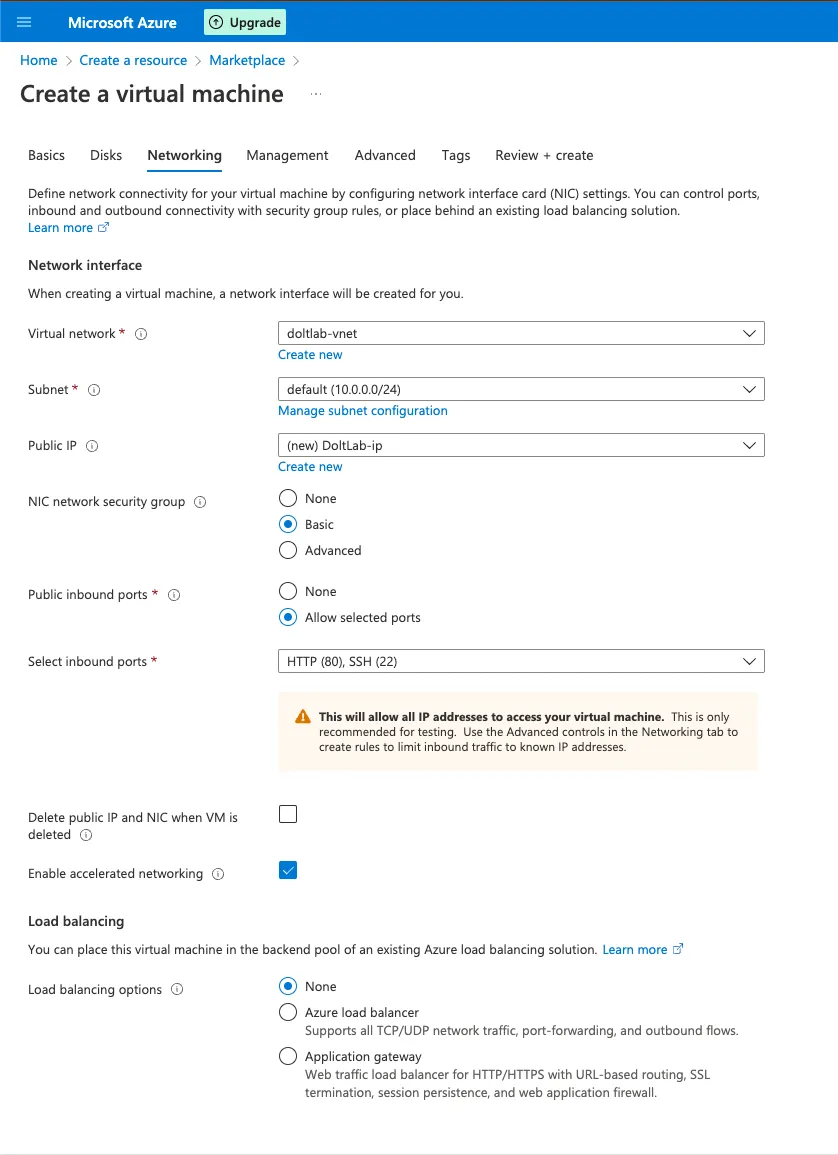Select the Advanced NIC security group option
The width and height of the screenshot is (838, 1155).
coord(288,550)
